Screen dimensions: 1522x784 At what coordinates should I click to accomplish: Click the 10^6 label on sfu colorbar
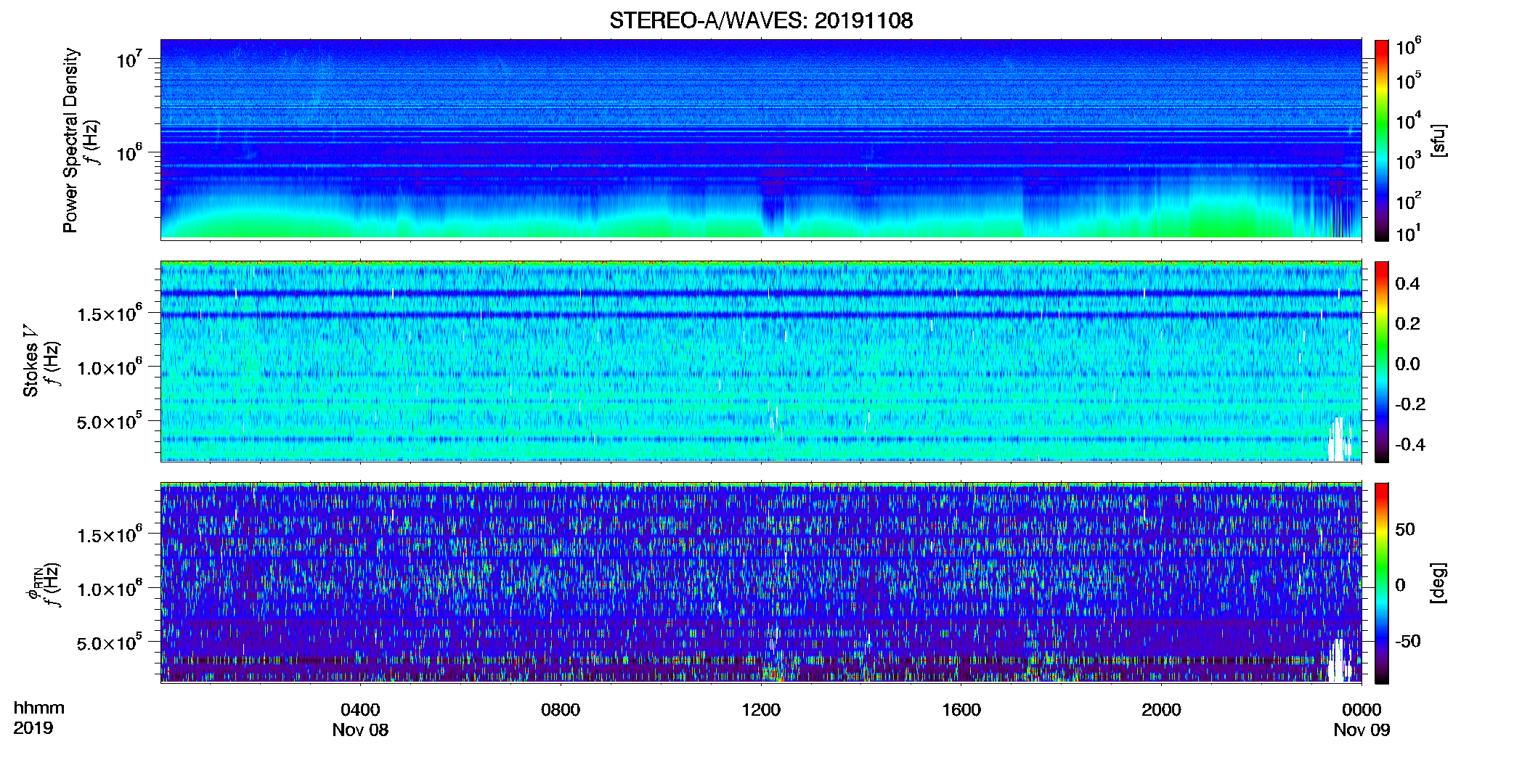1409,46
